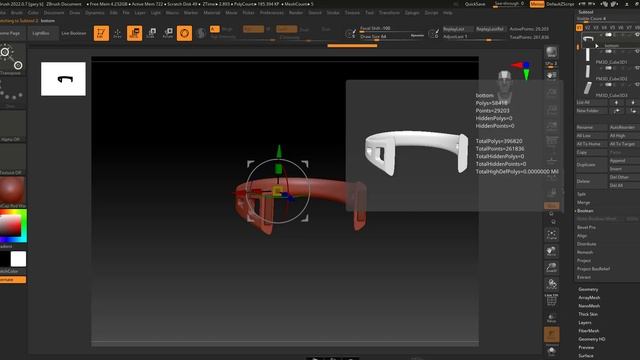
Task: Click the white alpha thumbnail preview
Action: (63, 79)
